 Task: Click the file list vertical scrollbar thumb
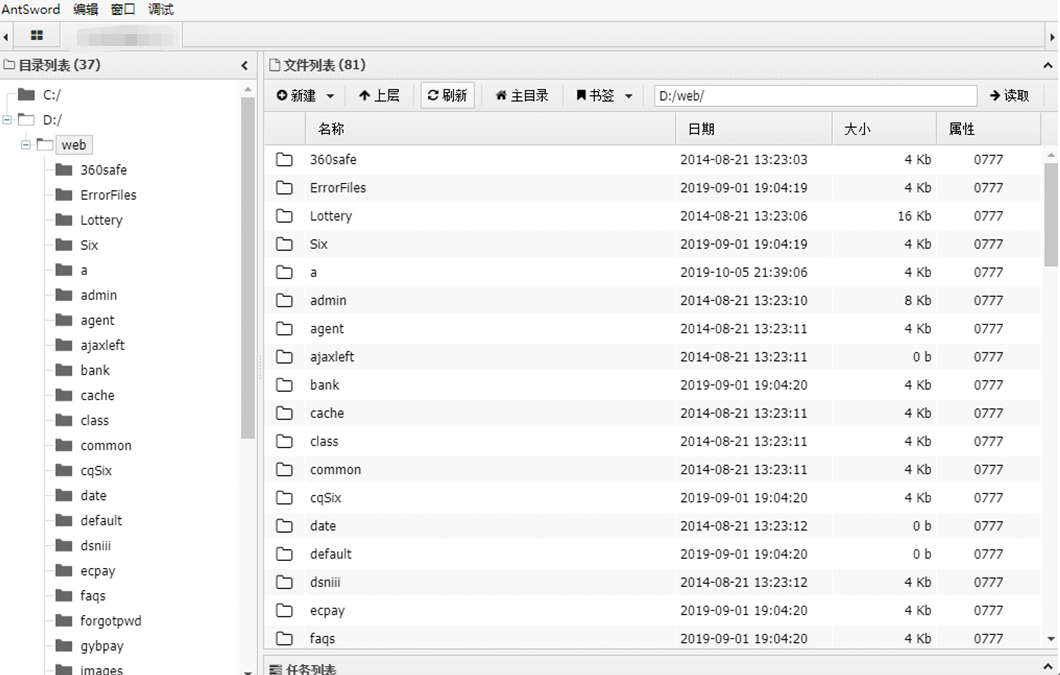1051,214
